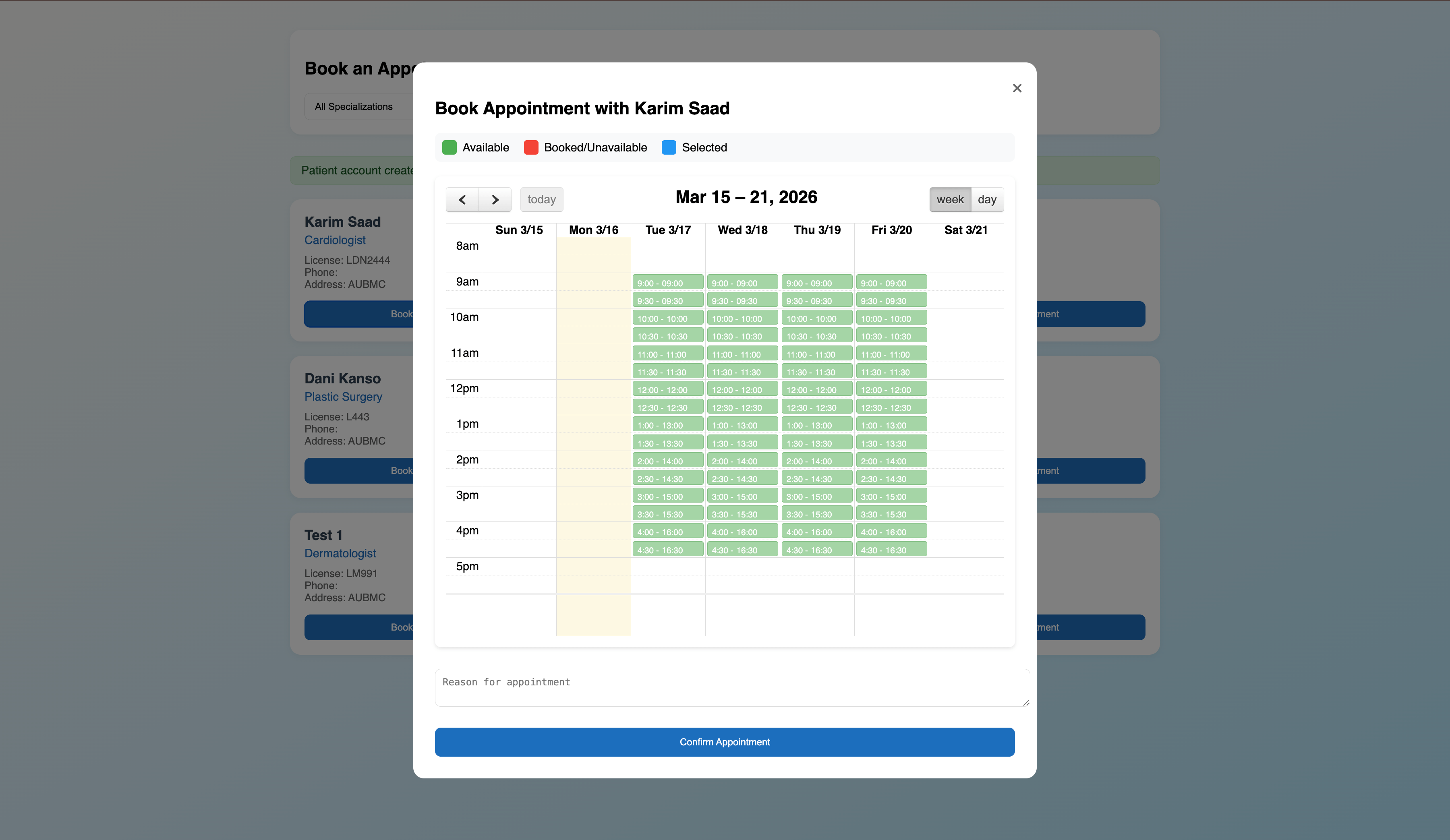This screenshot has width=1450, height=840.
Task: Select the 4:30 - 16:30 slot on Fri 3/20
Action: coord(891,549)
